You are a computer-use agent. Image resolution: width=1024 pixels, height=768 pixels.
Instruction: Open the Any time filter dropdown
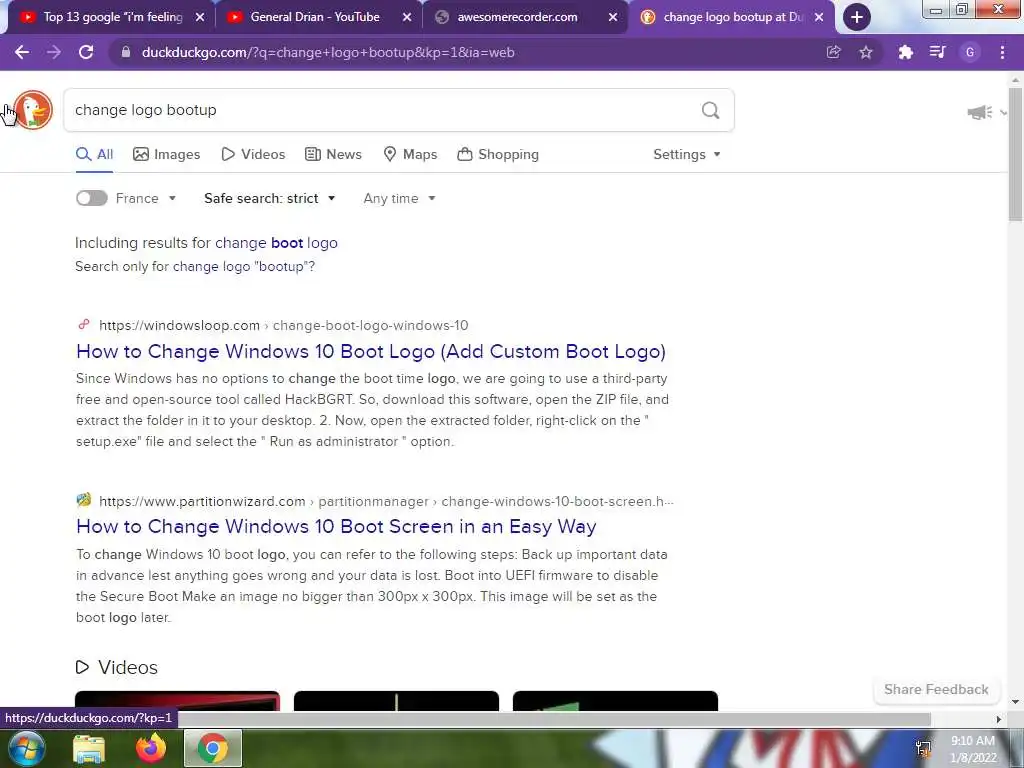(x=399, y=198)
